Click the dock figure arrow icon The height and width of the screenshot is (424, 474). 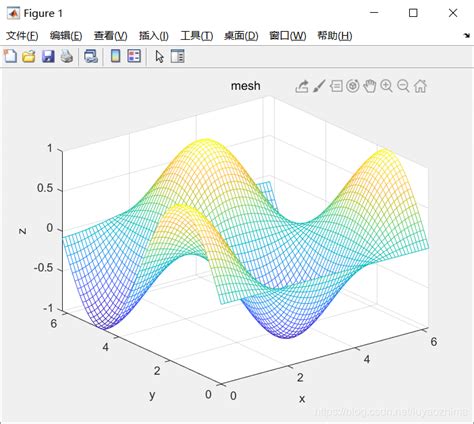(467, 35)
